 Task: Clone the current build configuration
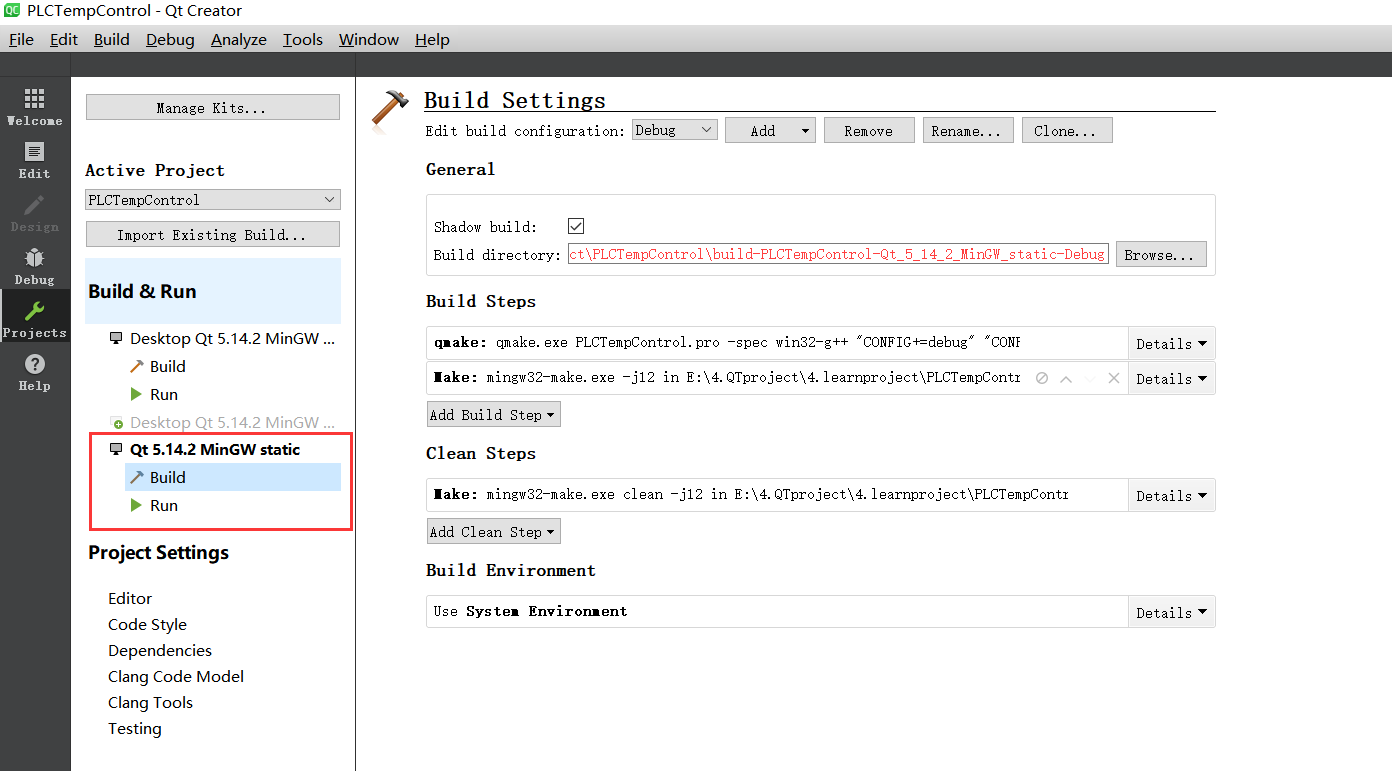click(x=1067, y=129)
